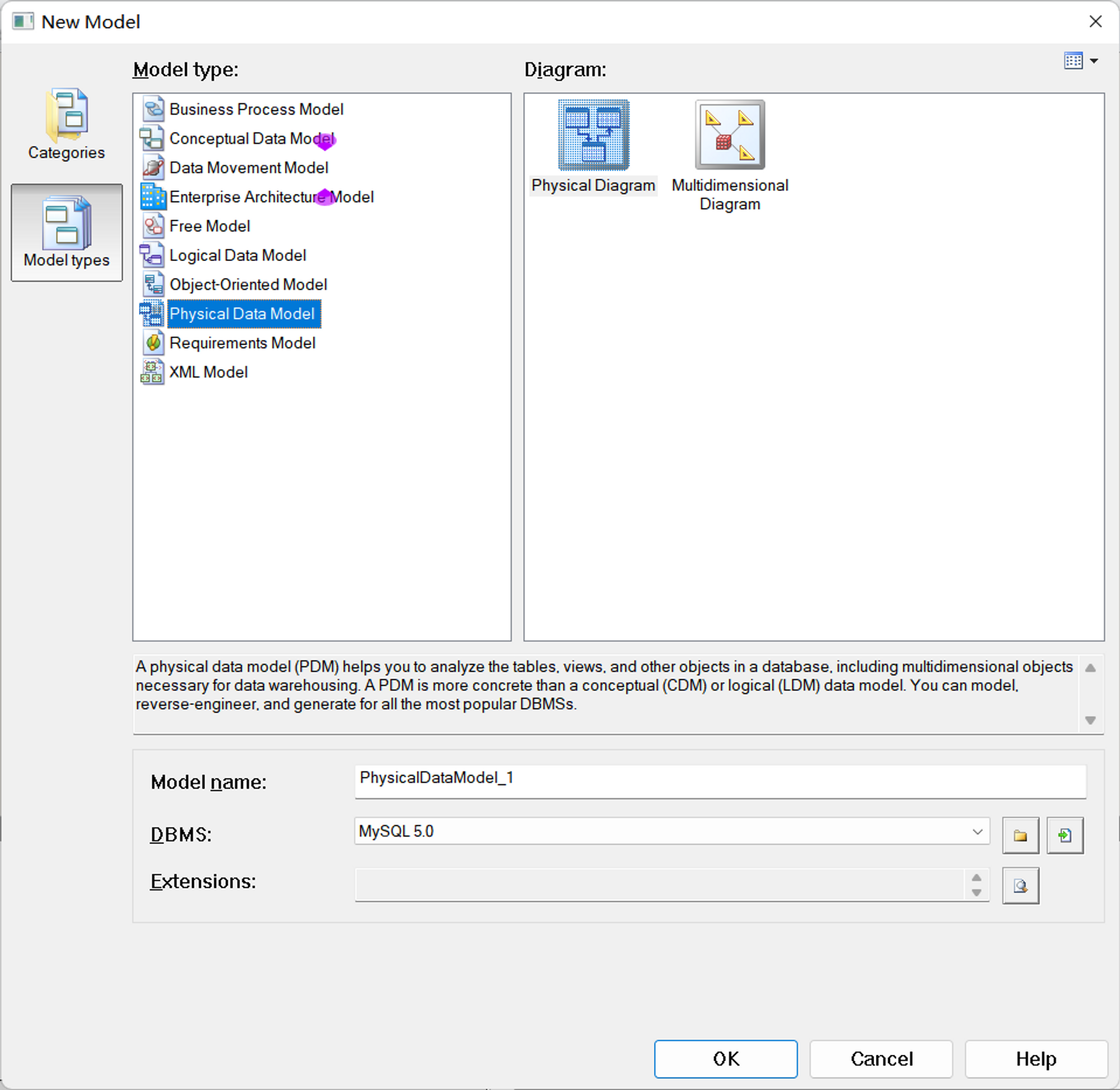Open the view style dropdown arrow
The image size is (1120, 1090).
(x=1094, y=60)
